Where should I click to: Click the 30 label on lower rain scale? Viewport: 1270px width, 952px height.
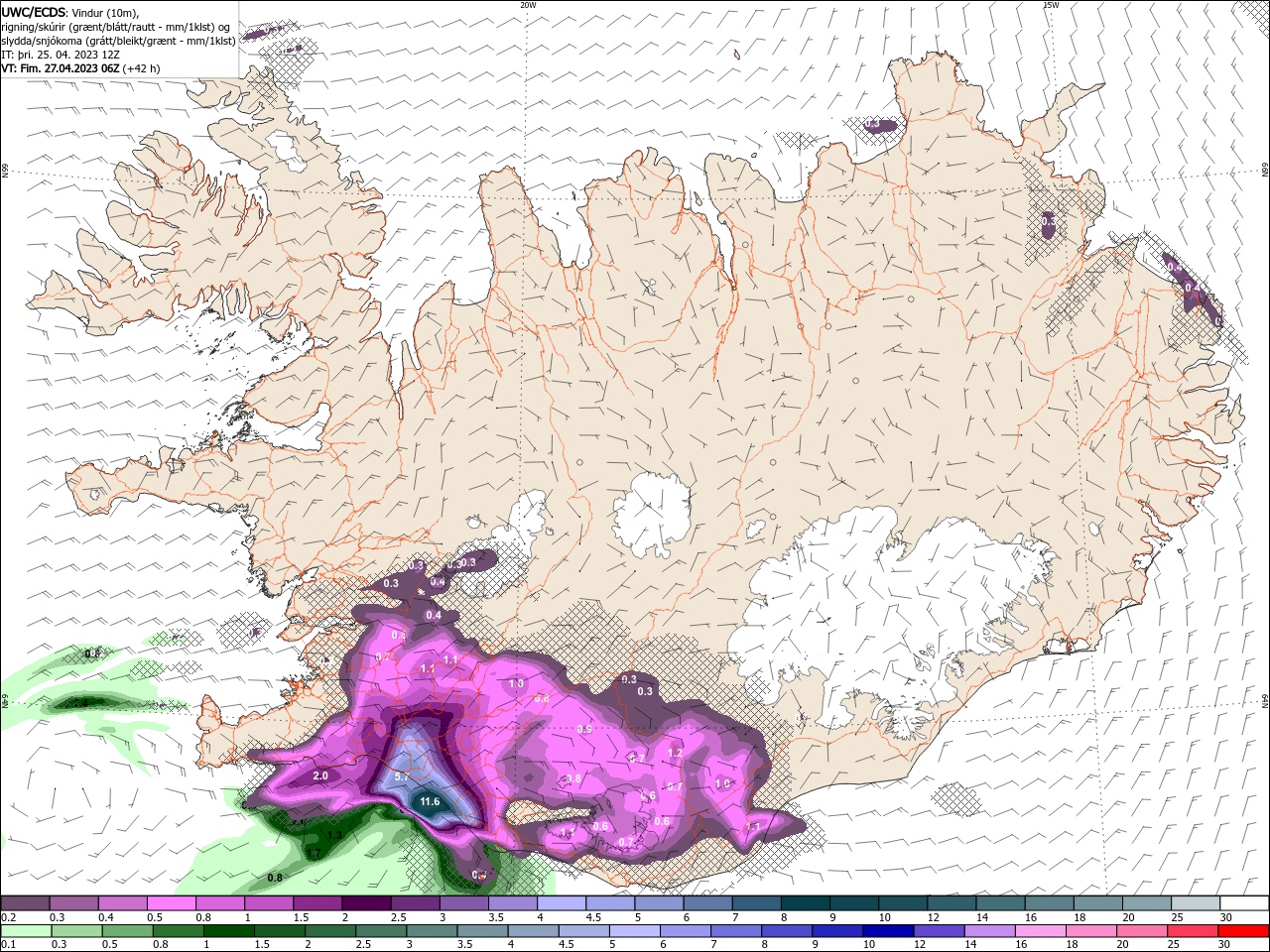coord(1223,944)
